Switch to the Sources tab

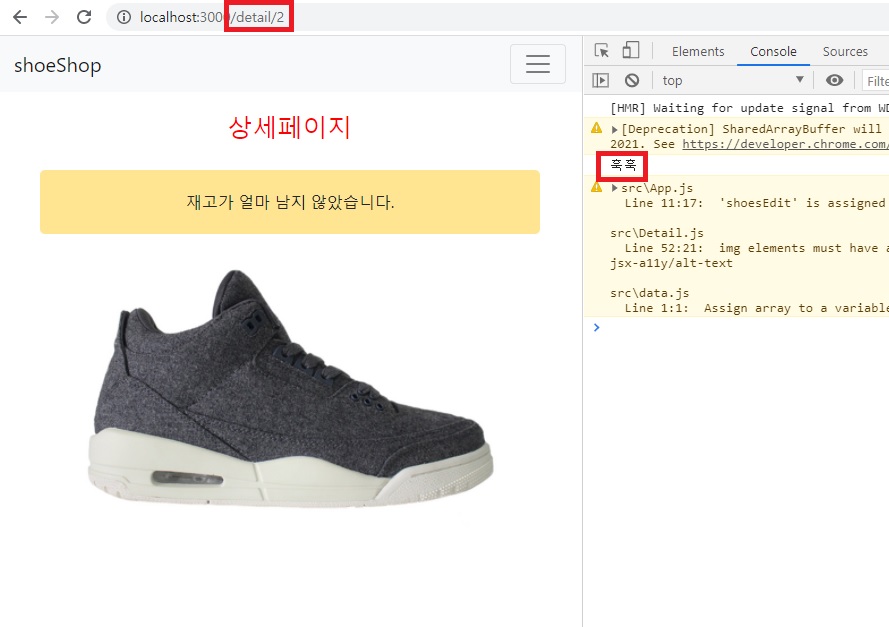tap(845, 52)
